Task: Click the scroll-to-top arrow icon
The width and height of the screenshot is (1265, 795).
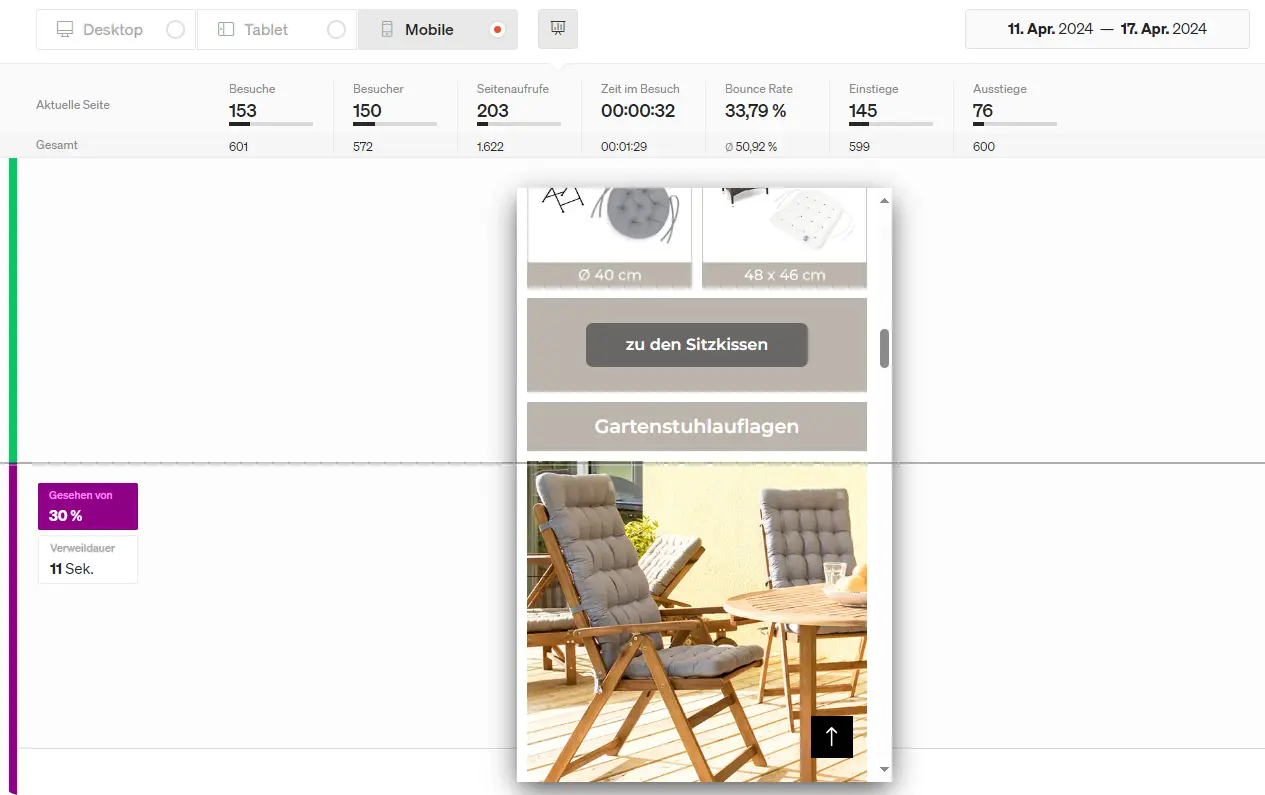Action: pos(831,737)
